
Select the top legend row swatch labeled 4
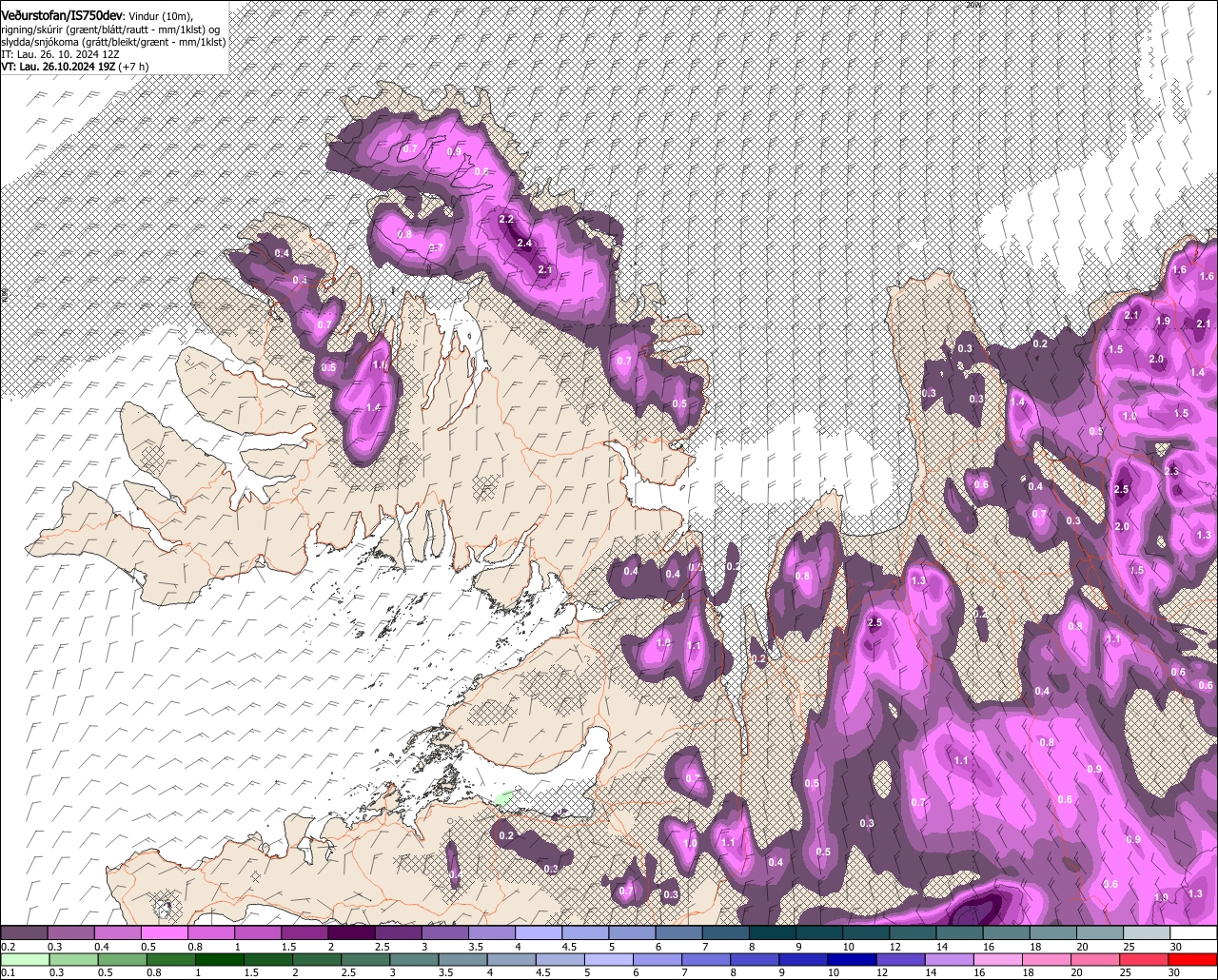[539, 932]
